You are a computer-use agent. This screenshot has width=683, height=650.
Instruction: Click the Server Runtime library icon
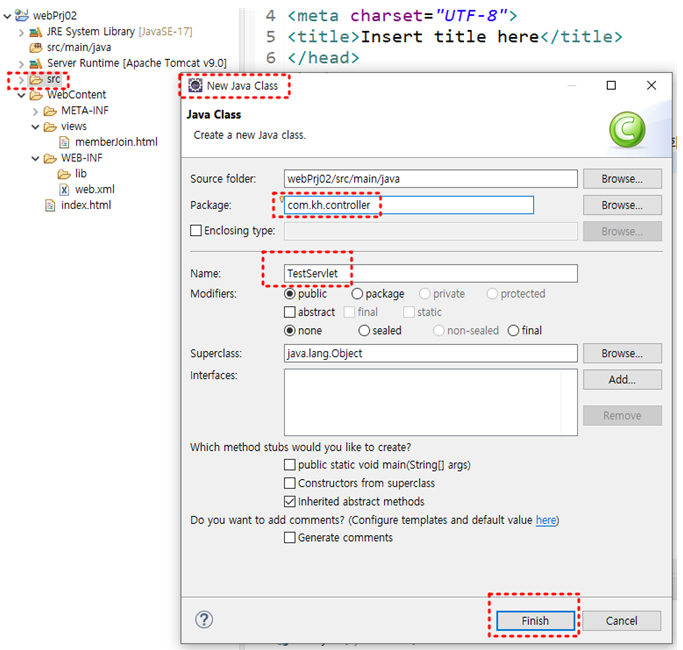tap(36, 64)
